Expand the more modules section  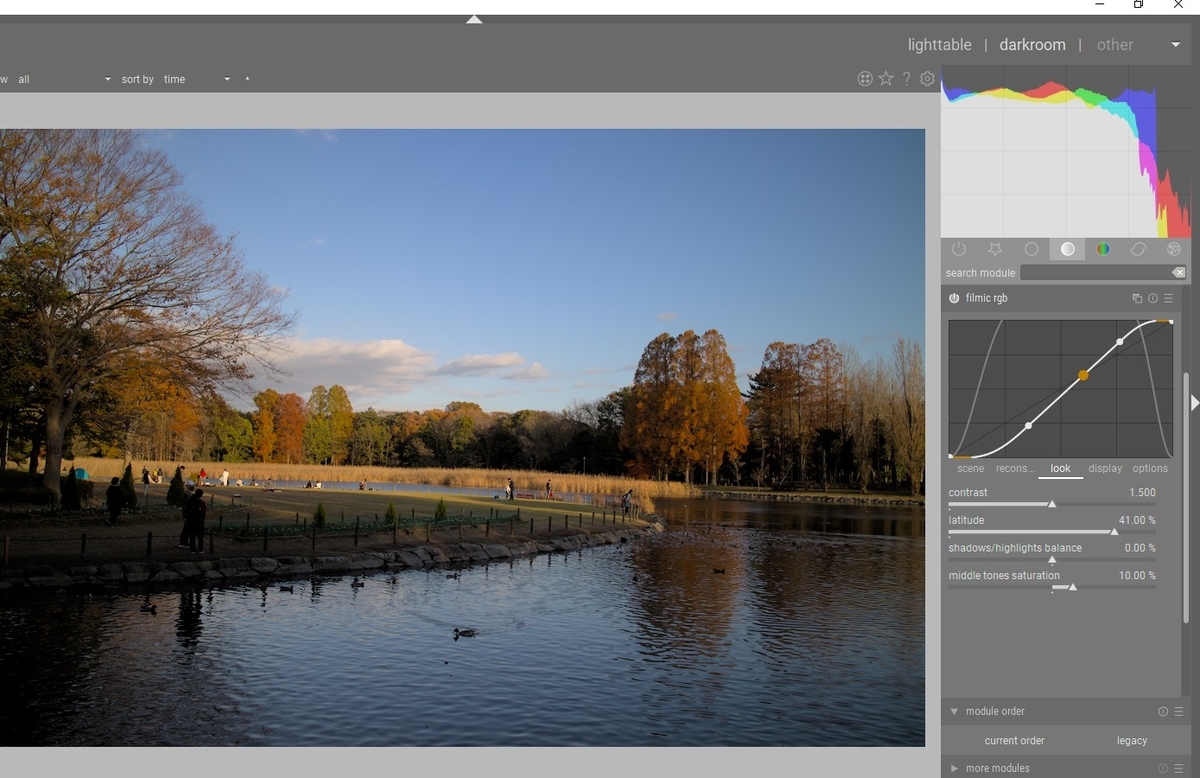[954, 769]
